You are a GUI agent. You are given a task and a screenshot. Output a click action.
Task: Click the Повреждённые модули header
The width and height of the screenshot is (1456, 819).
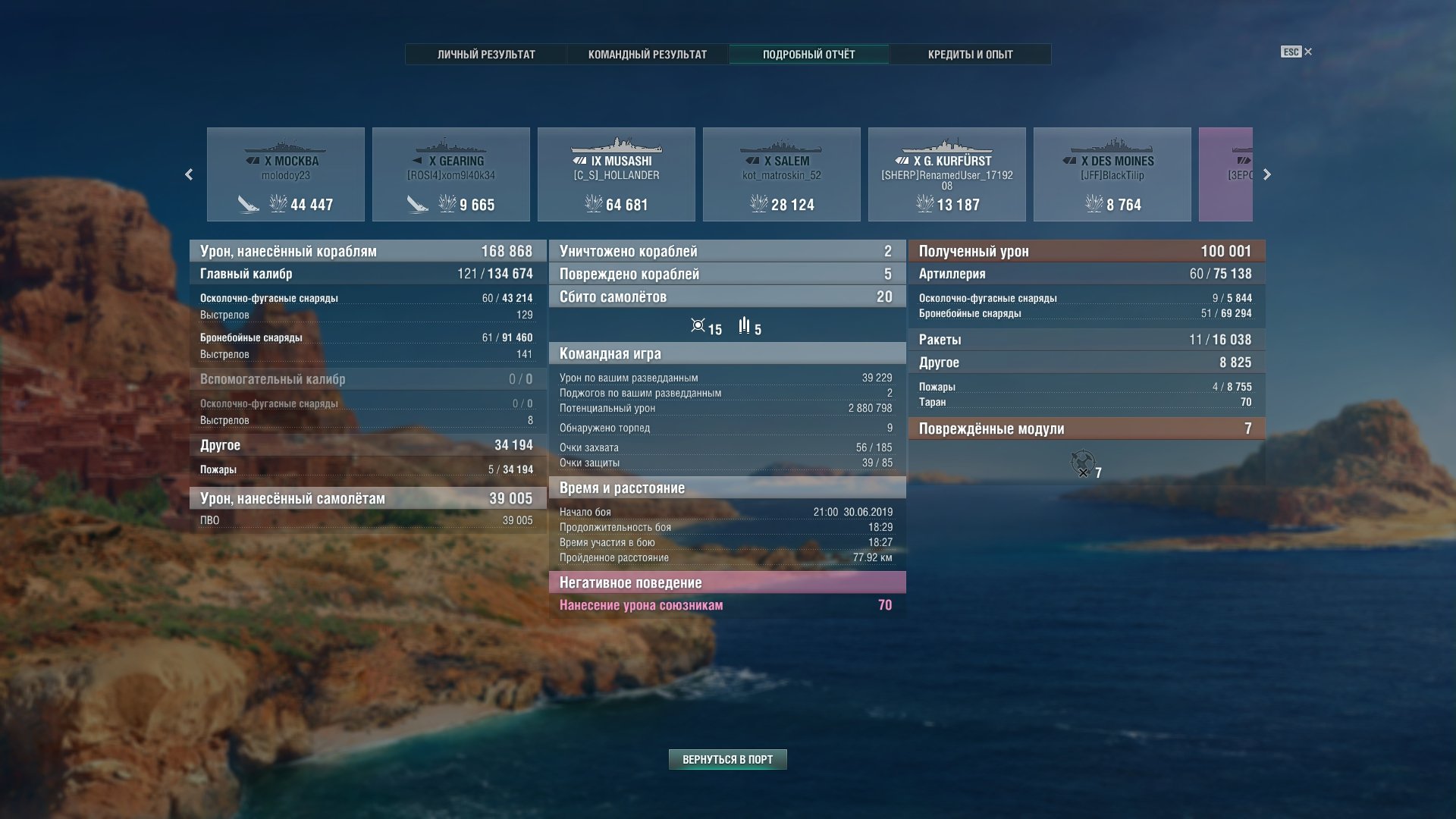tap(1087, 428)
